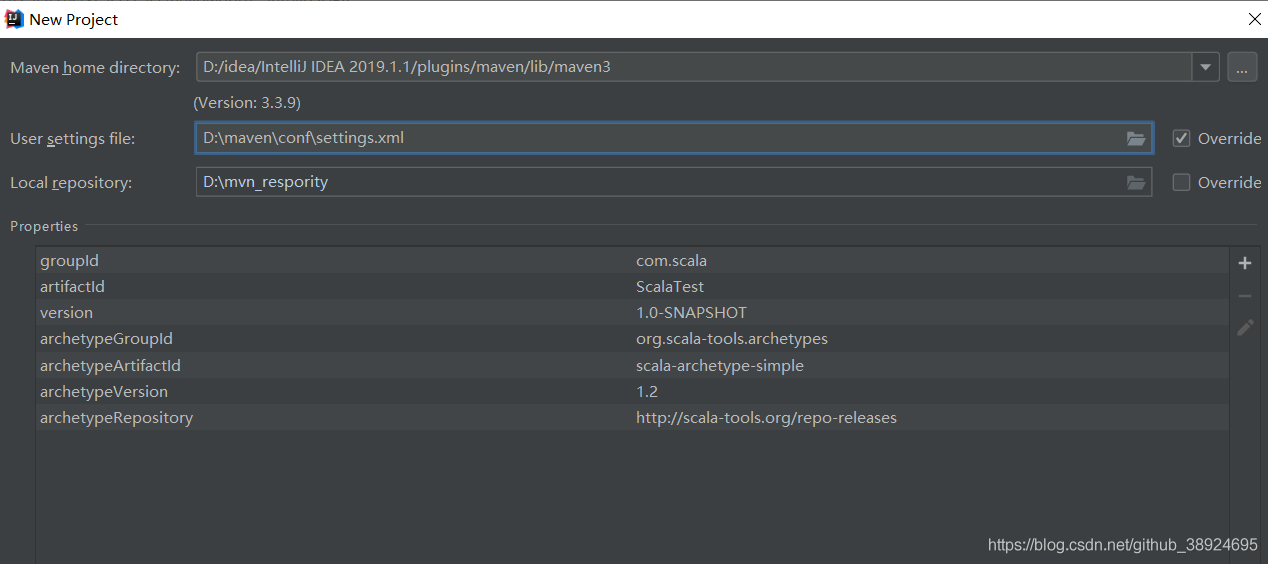Add a new Maven property
This screenshot has height=564, width=1268.
point(1245,263)
